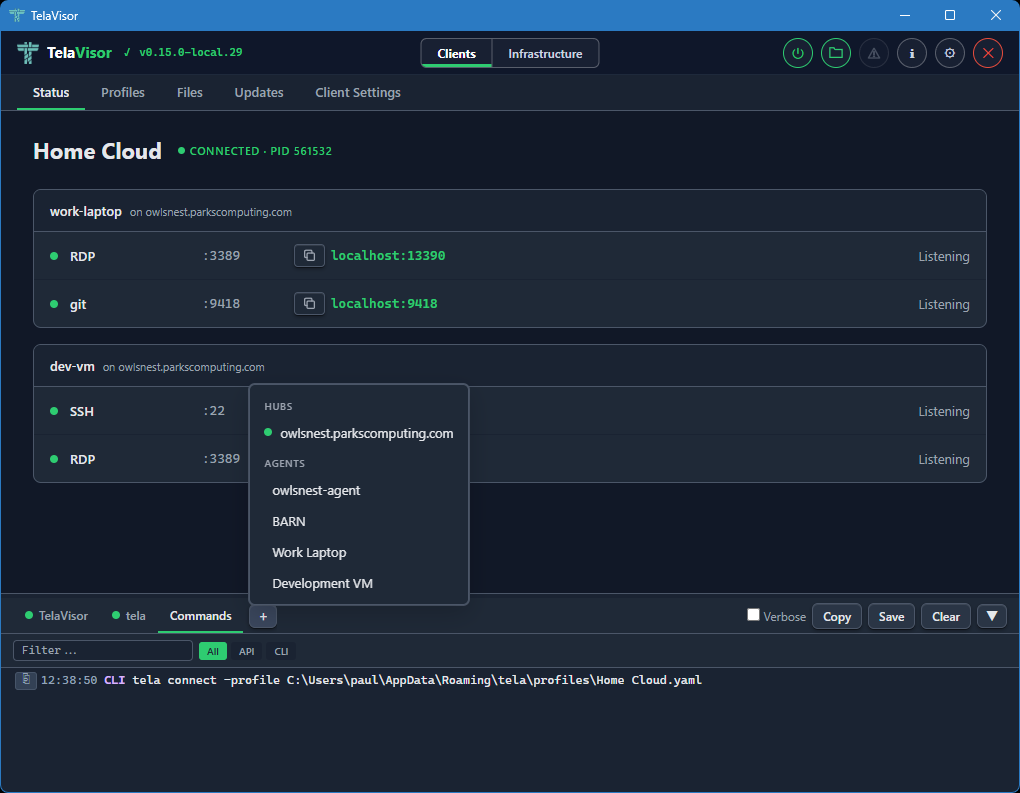1020x793 pixels.
Task: Click the git service row name
Action: [x=78, y=304]
